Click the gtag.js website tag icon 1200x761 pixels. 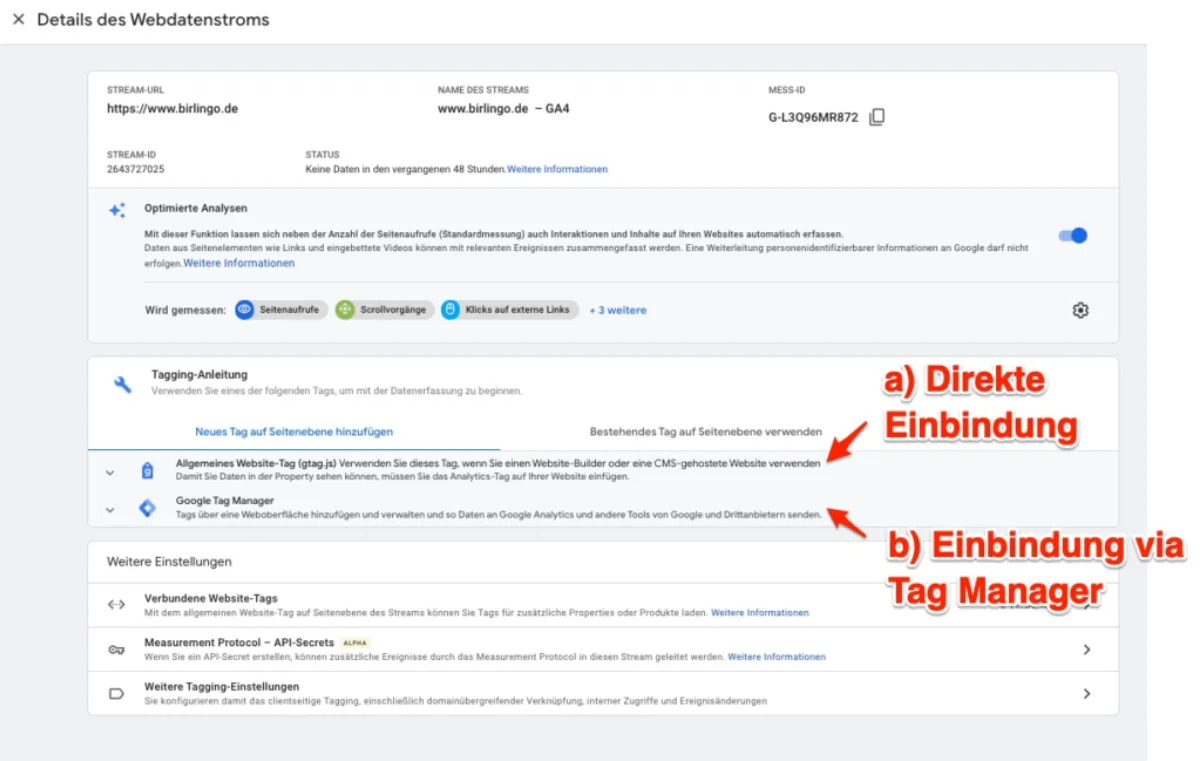click(147, 471)
